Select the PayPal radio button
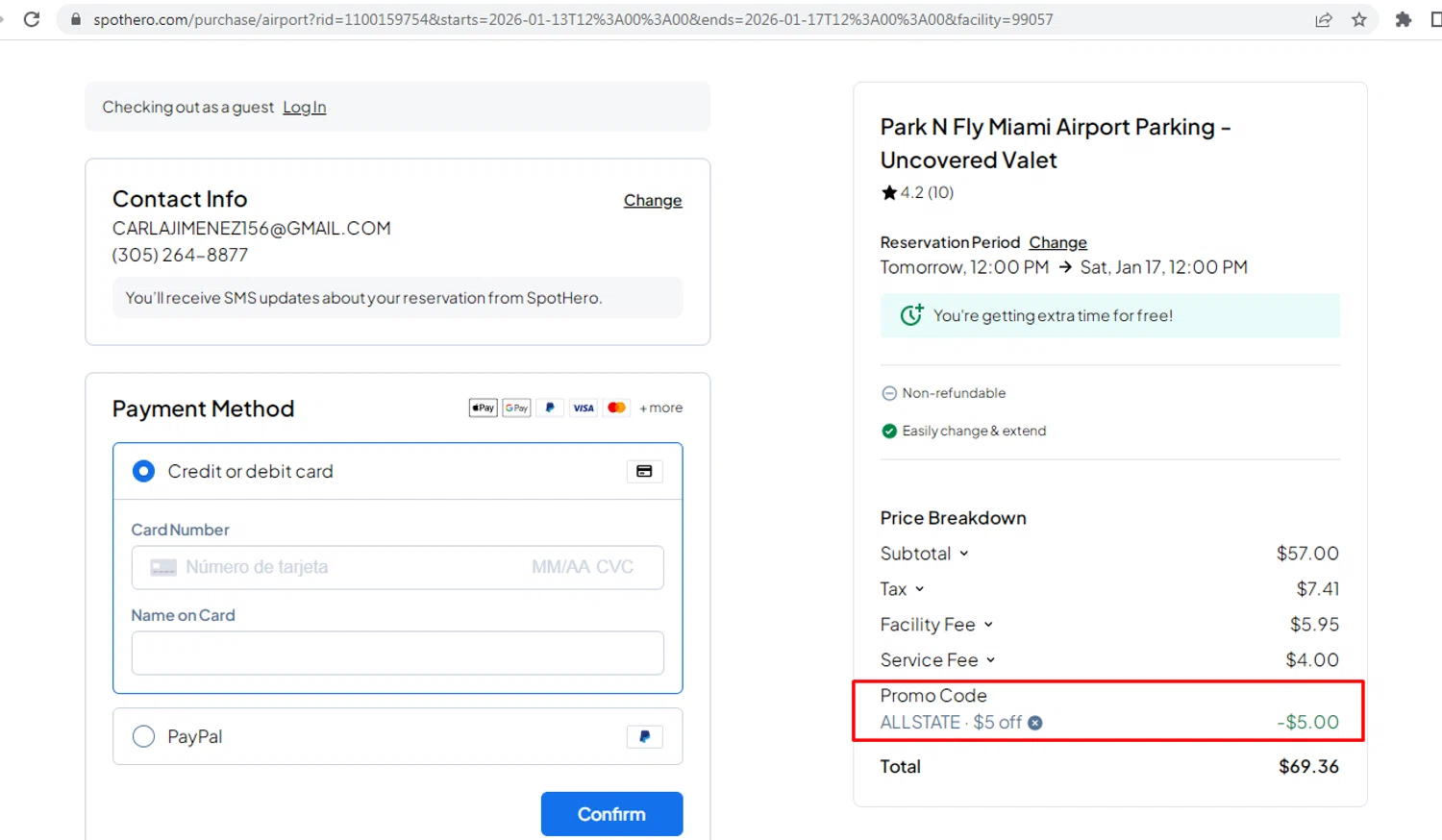The height and width of the screenshot is (840, 1442). coord(143,736)
